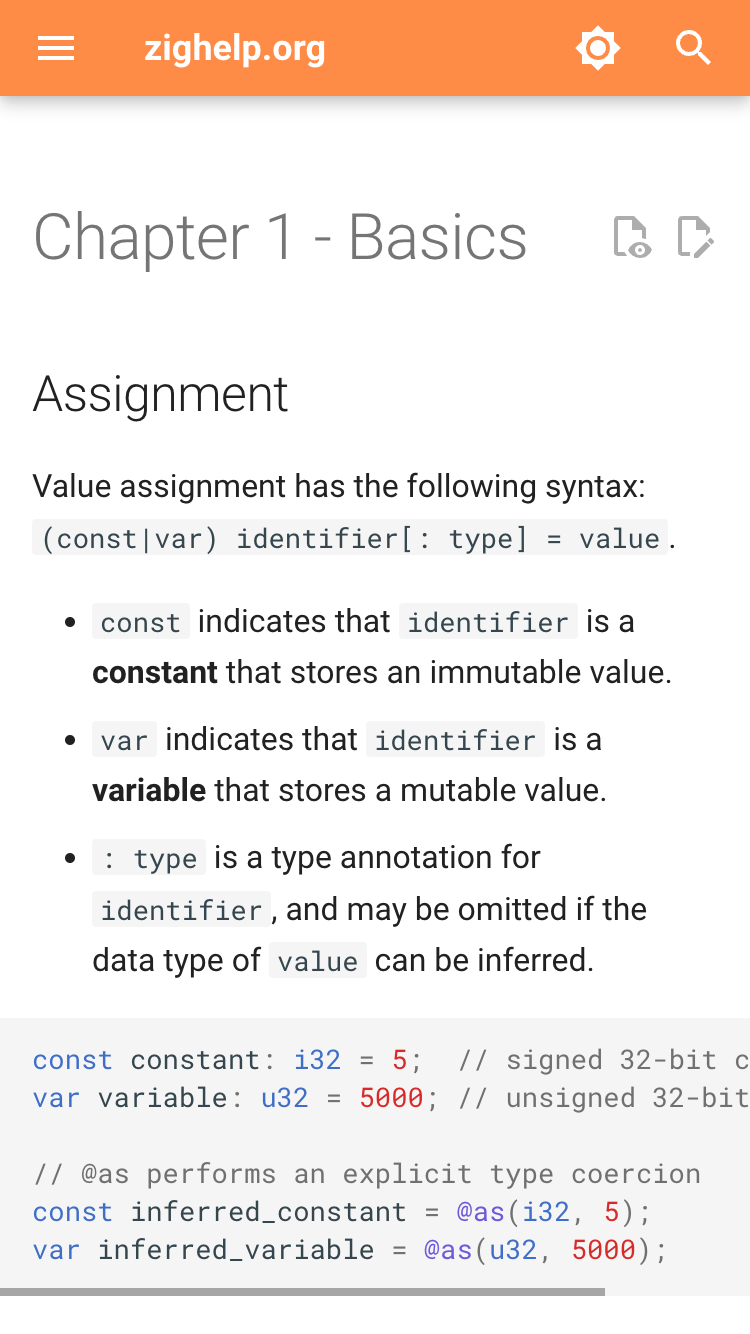Screen dimensions: 750x1334
Task: Click the view page source icon
Action: (632, 237)
